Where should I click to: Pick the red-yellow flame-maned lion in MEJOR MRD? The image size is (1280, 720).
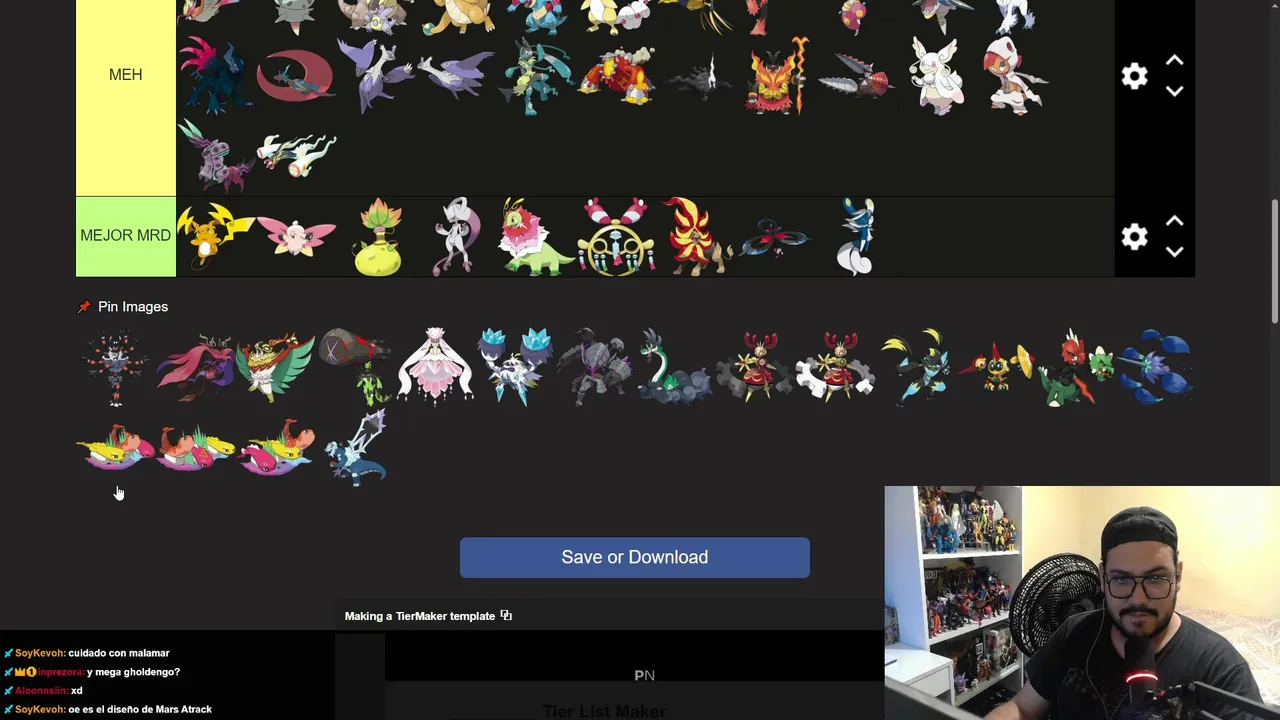tap(696, 236)
